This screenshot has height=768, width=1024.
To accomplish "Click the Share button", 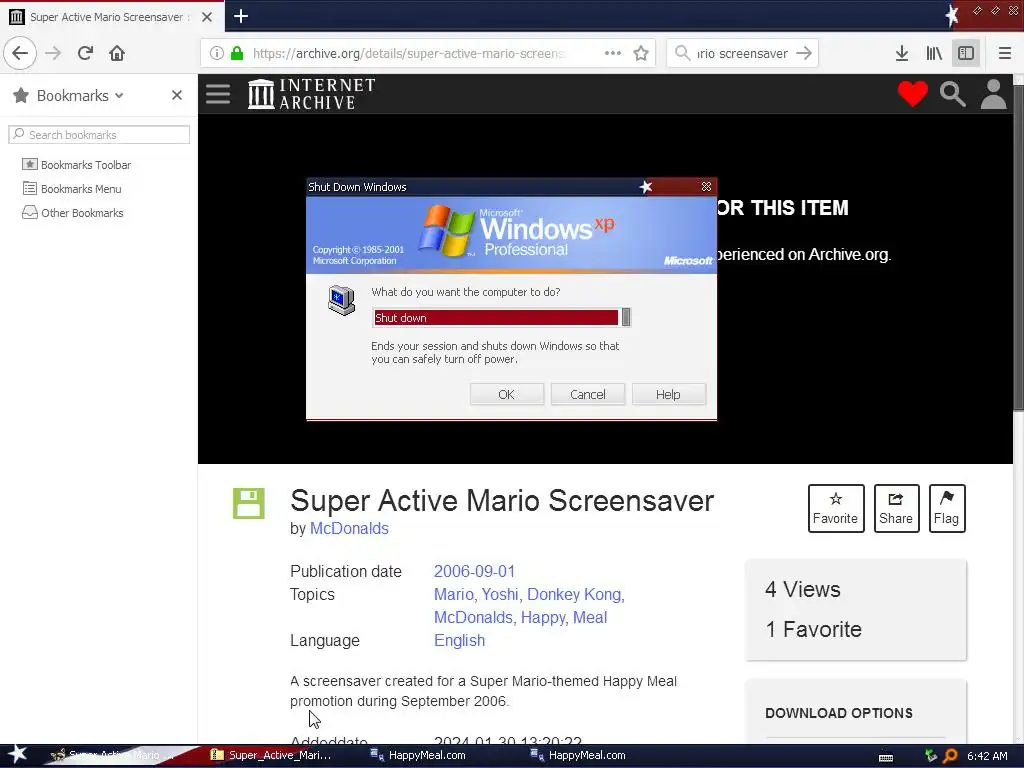I will (896, 508).
